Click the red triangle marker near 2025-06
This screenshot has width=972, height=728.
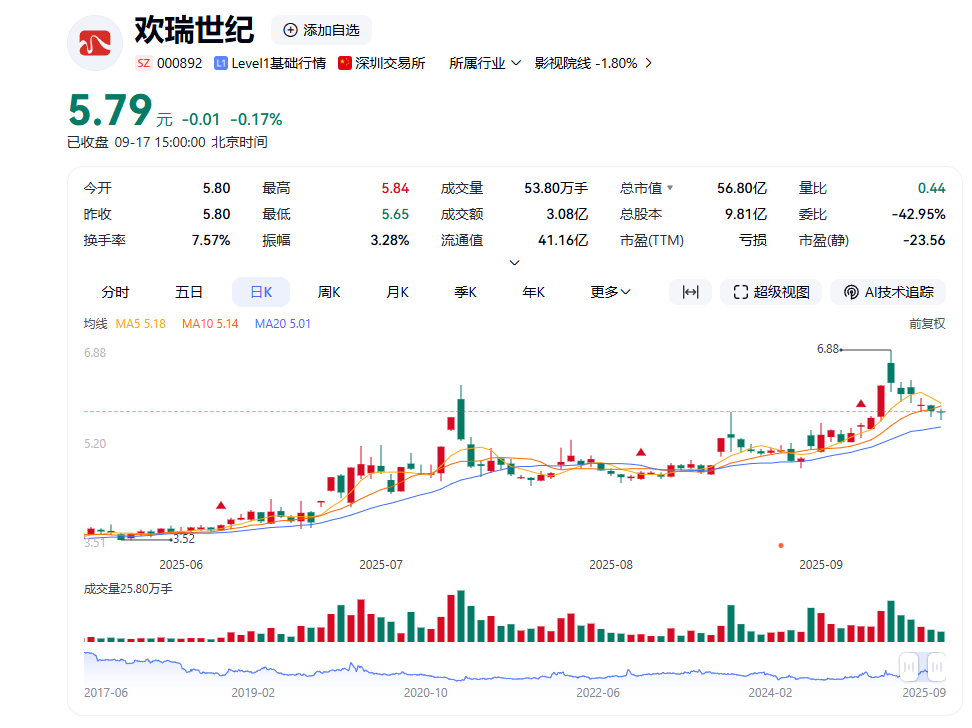click(221, 505)
